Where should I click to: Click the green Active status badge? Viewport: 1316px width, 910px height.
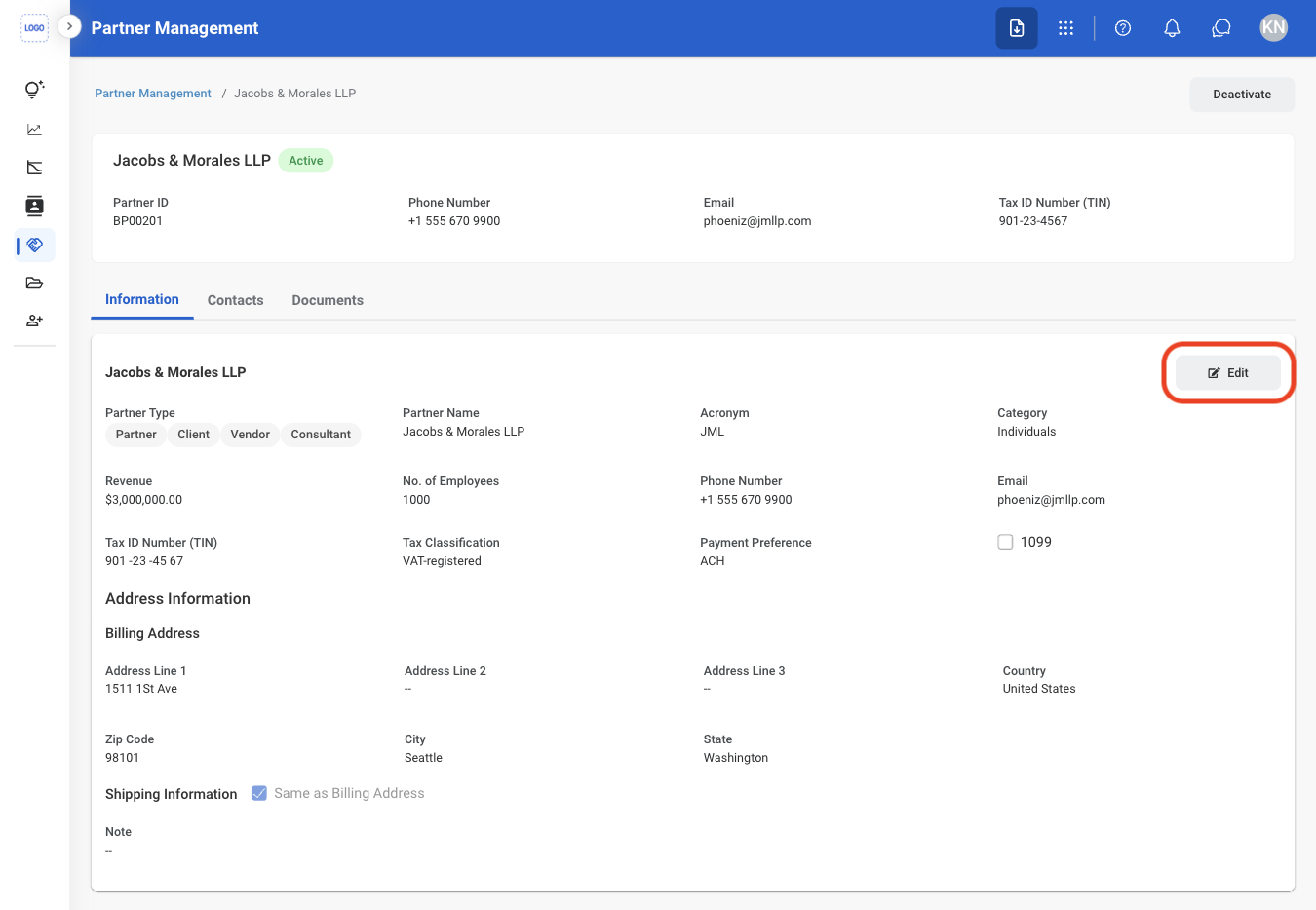click(x=306, y=161)
